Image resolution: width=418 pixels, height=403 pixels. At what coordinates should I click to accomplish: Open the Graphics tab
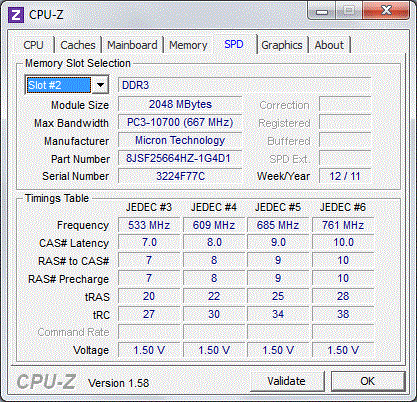pyautogui.click(x=282, y=45)
